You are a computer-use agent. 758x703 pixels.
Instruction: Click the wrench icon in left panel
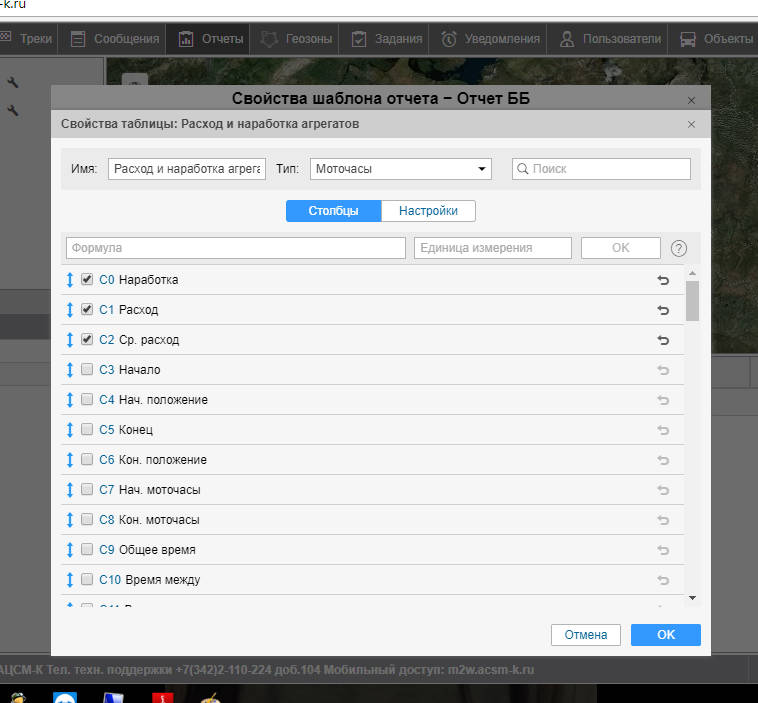13,83
